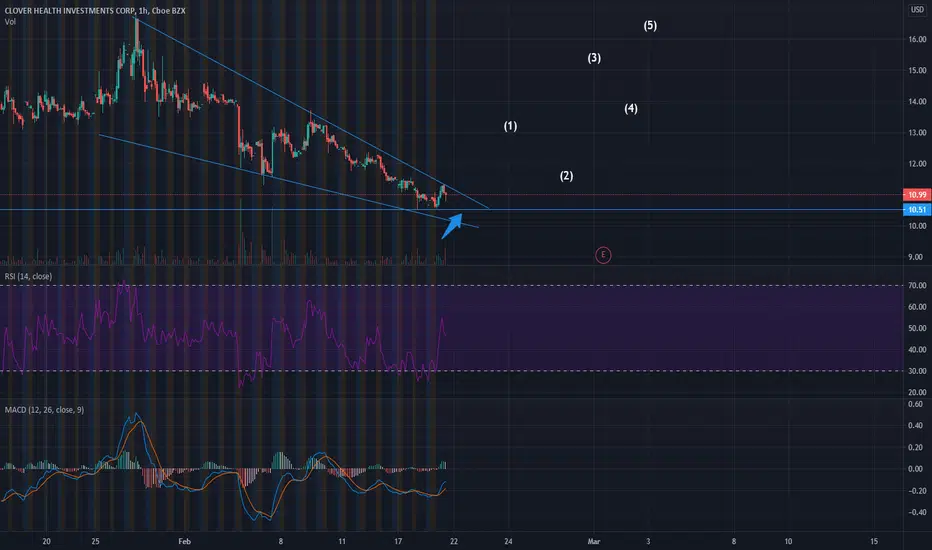Click the 24 date on the time axis
This screenshot has height=550, width=932.
coord(508,541)
